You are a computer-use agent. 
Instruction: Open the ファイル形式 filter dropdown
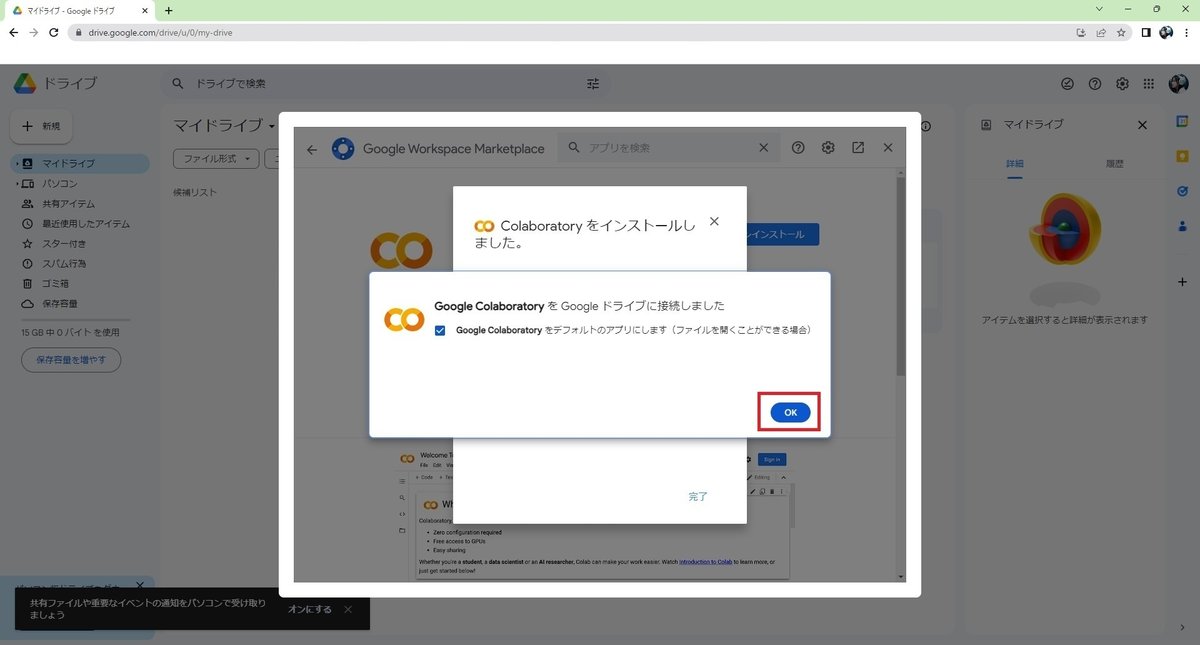pos(216,159)
